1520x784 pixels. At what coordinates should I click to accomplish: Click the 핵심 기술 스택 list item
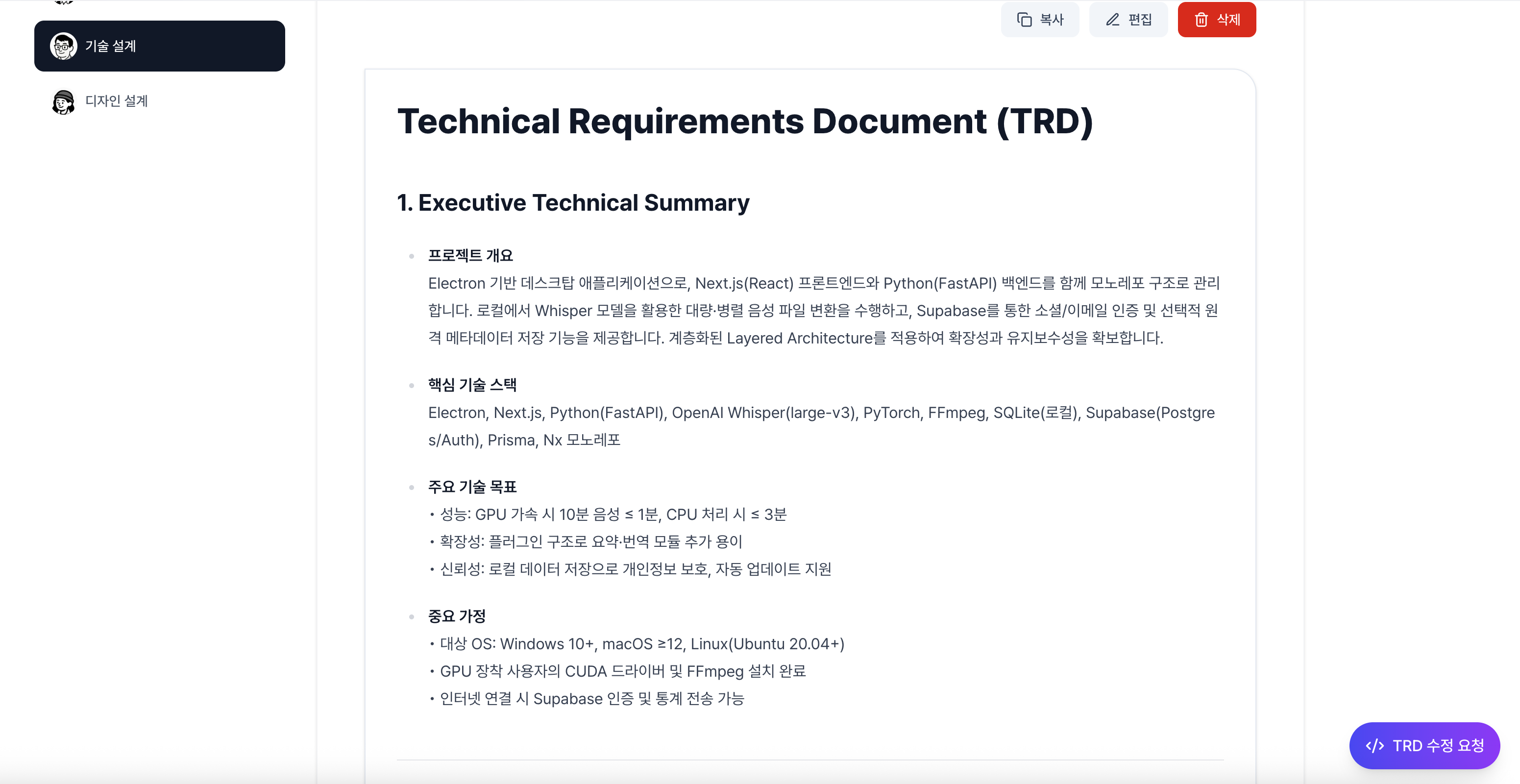pyautogui.click(x=472, y=384)
